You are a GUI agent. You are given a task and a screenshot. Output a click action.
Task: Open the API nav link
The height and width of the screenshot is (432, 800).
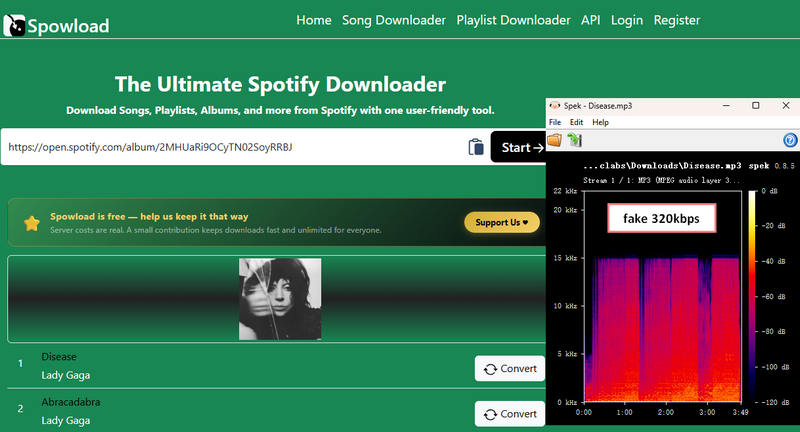(x=591, y=20)
